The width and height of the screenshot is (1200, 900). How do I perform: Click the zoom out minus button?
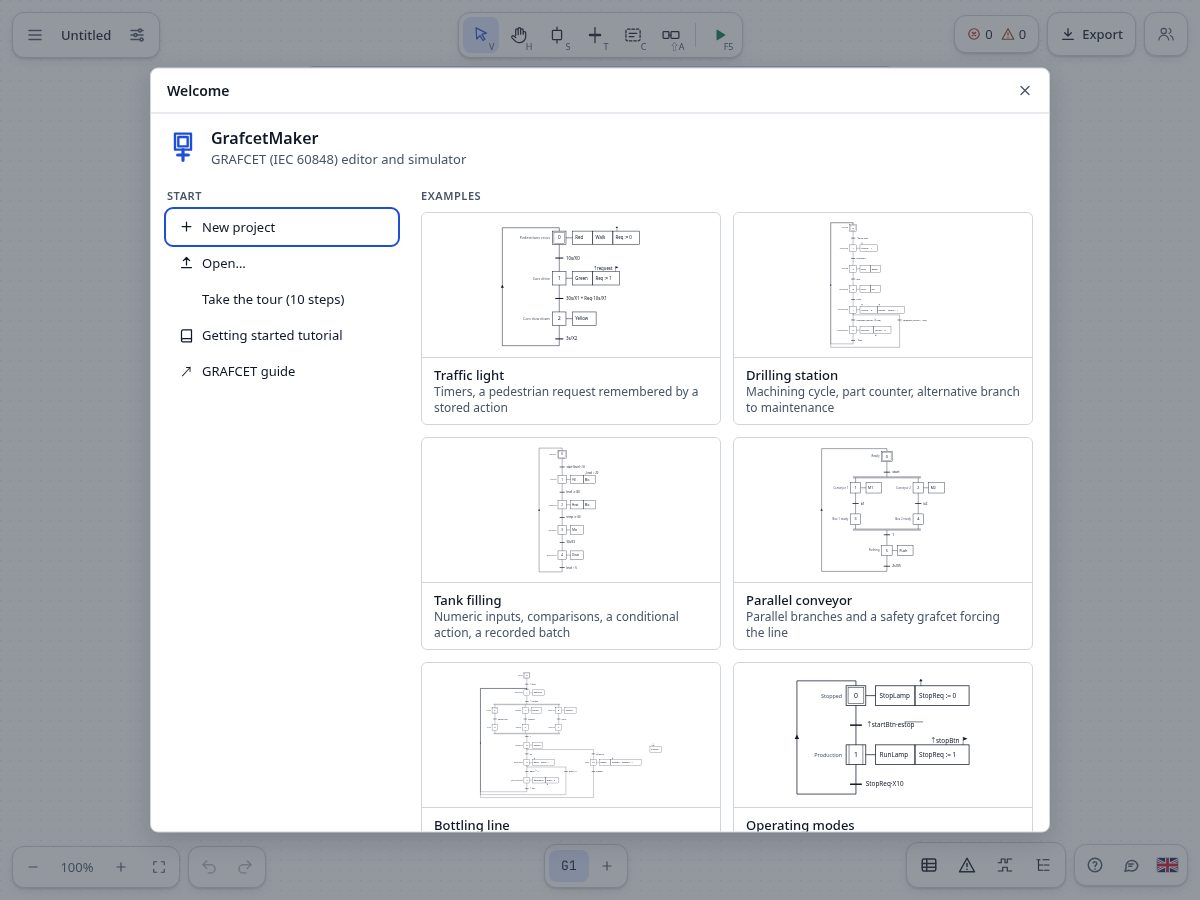[x=33, y=867]
